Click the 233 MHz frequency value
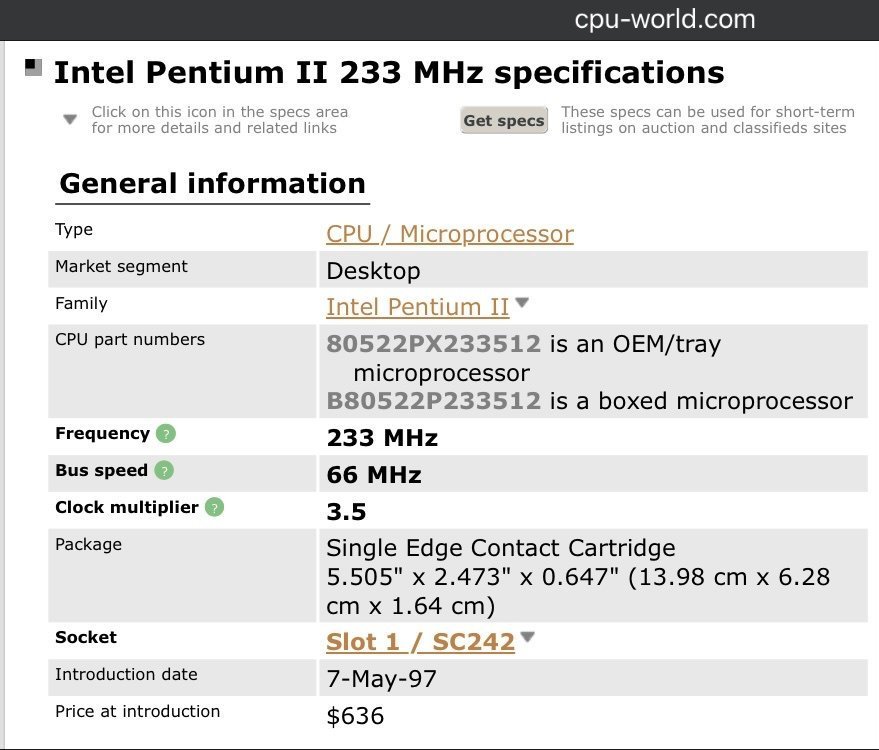Viewport: 879px width, 750px height. [x=382, y=438]
